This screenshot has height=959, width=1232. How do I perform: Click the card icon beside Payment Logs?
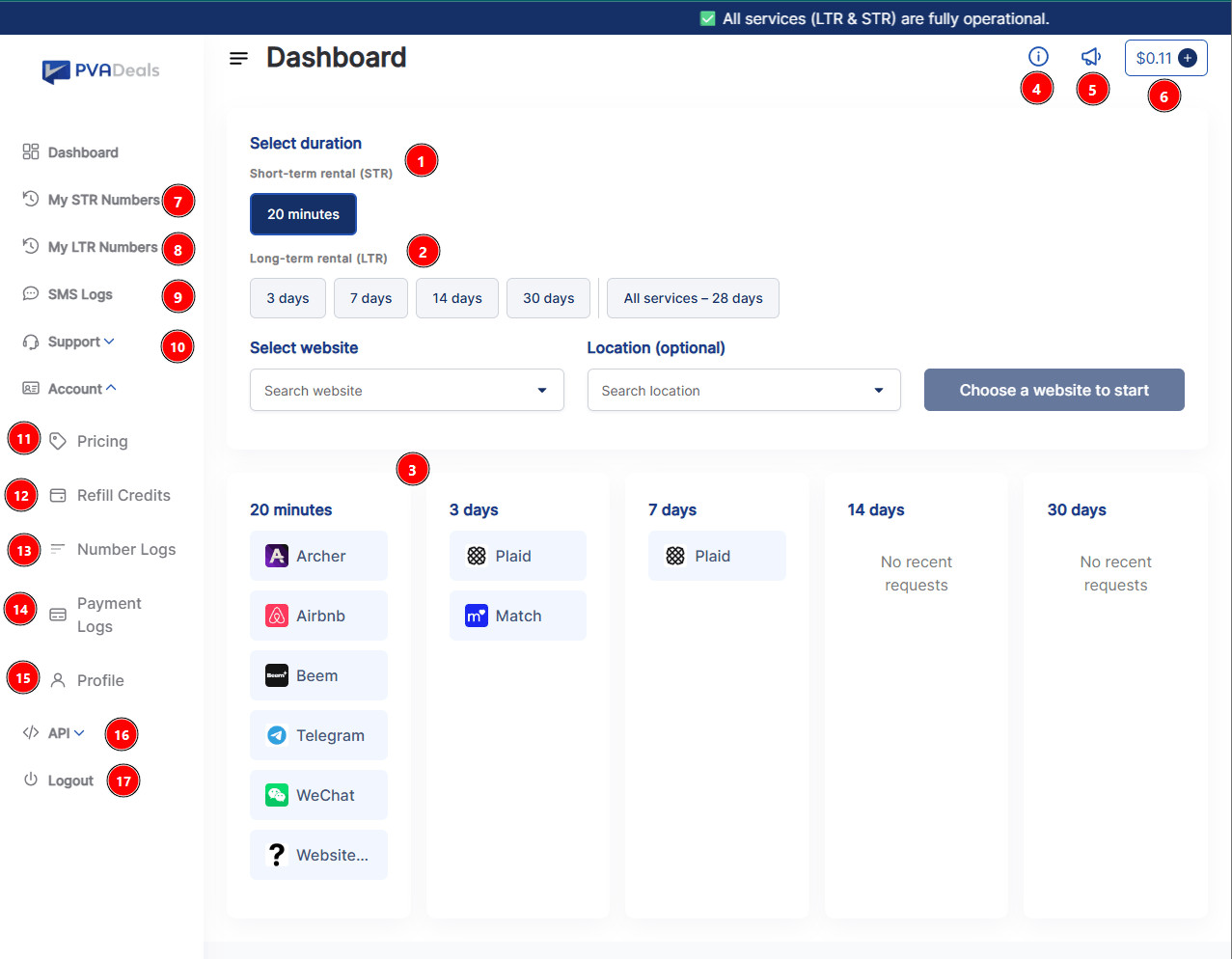58,615
